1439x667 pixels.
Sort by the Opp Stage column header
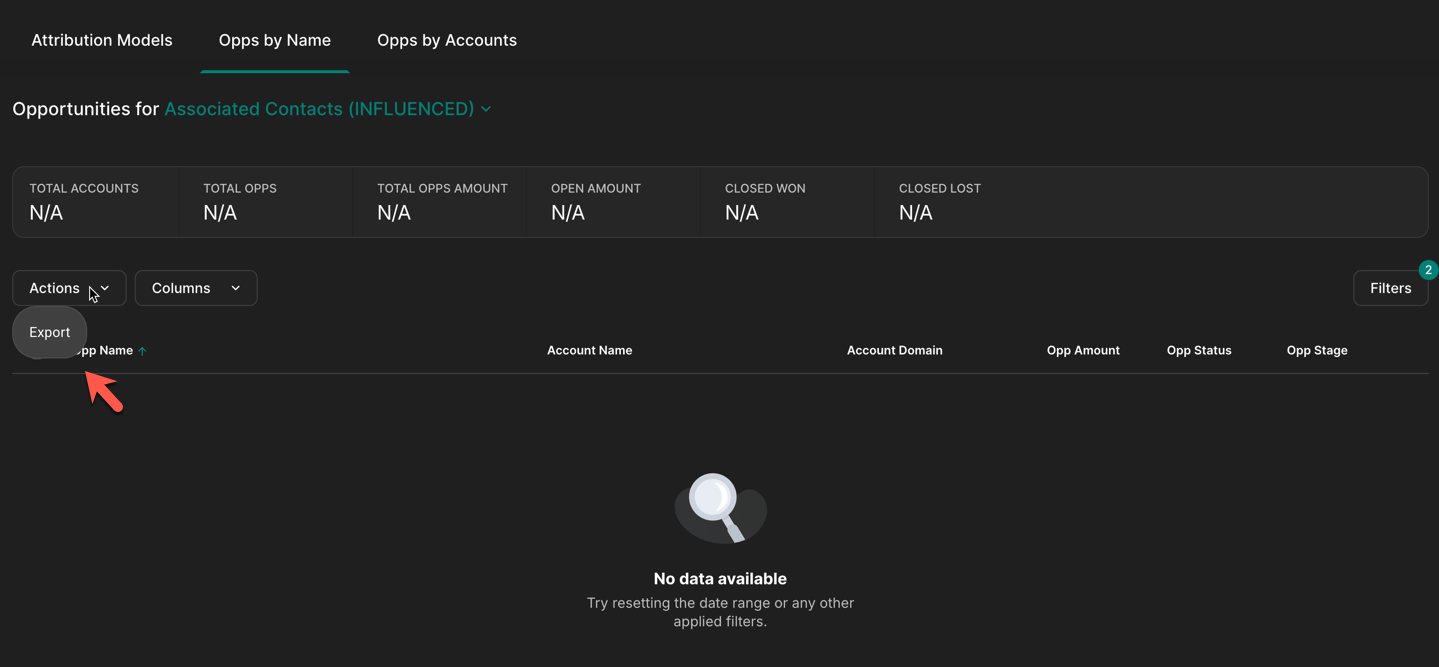pos(1316,350)
